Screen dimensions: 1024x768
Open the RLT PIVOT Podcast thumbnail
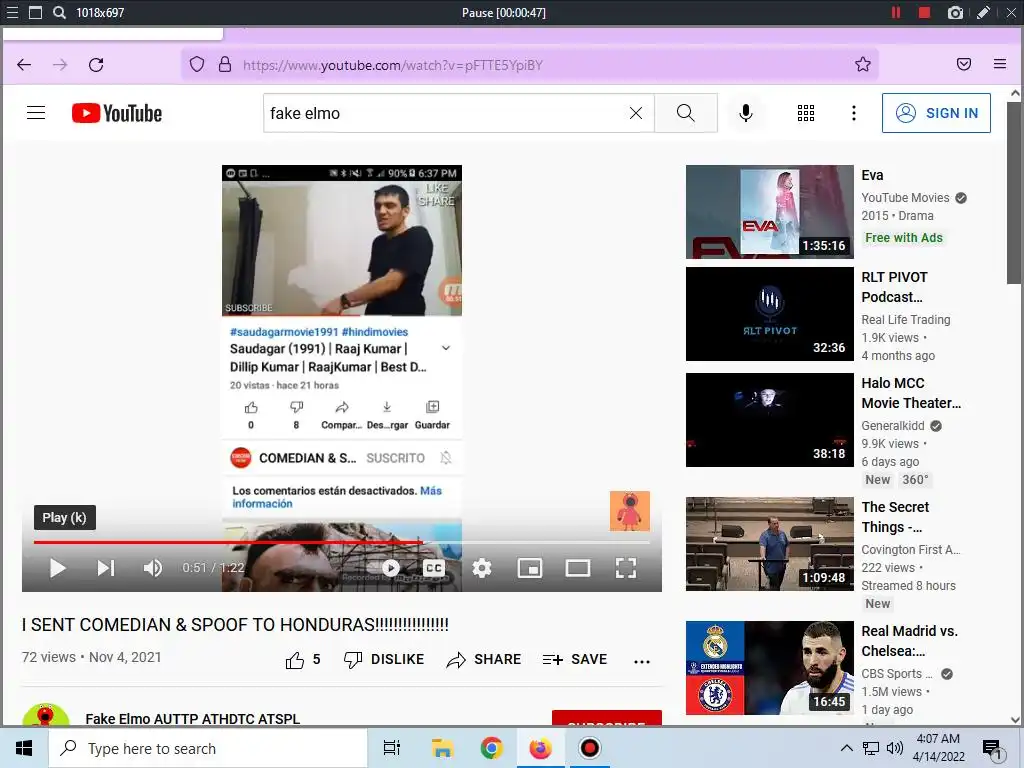point(769,313)
